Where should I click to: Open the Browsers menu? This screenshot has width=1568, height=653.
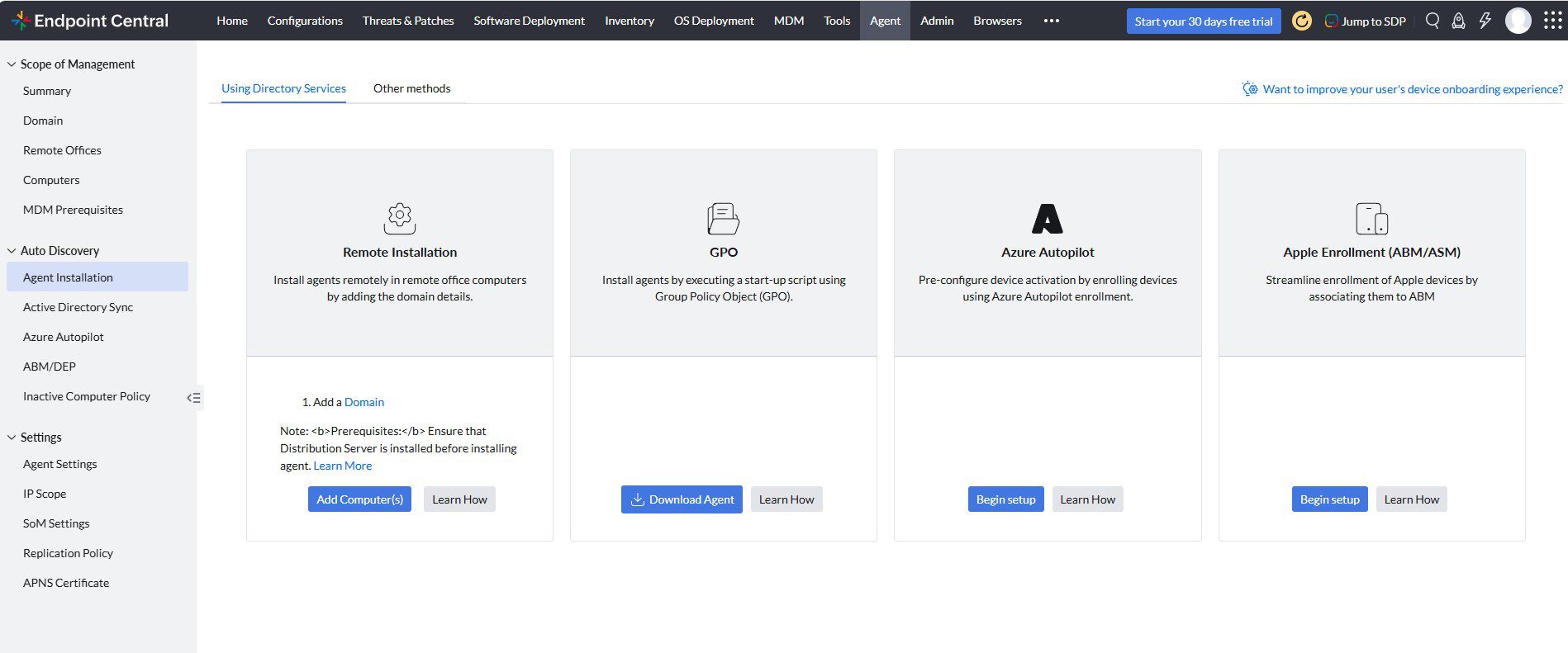(x=997, y=21)
